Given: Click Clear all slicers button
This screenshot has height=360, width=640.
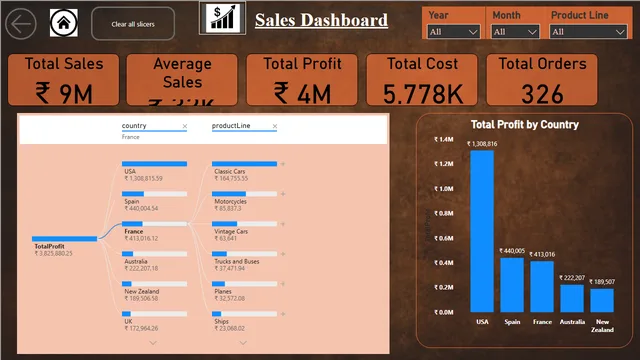Looking at the screenshot, I should (133, 24).
